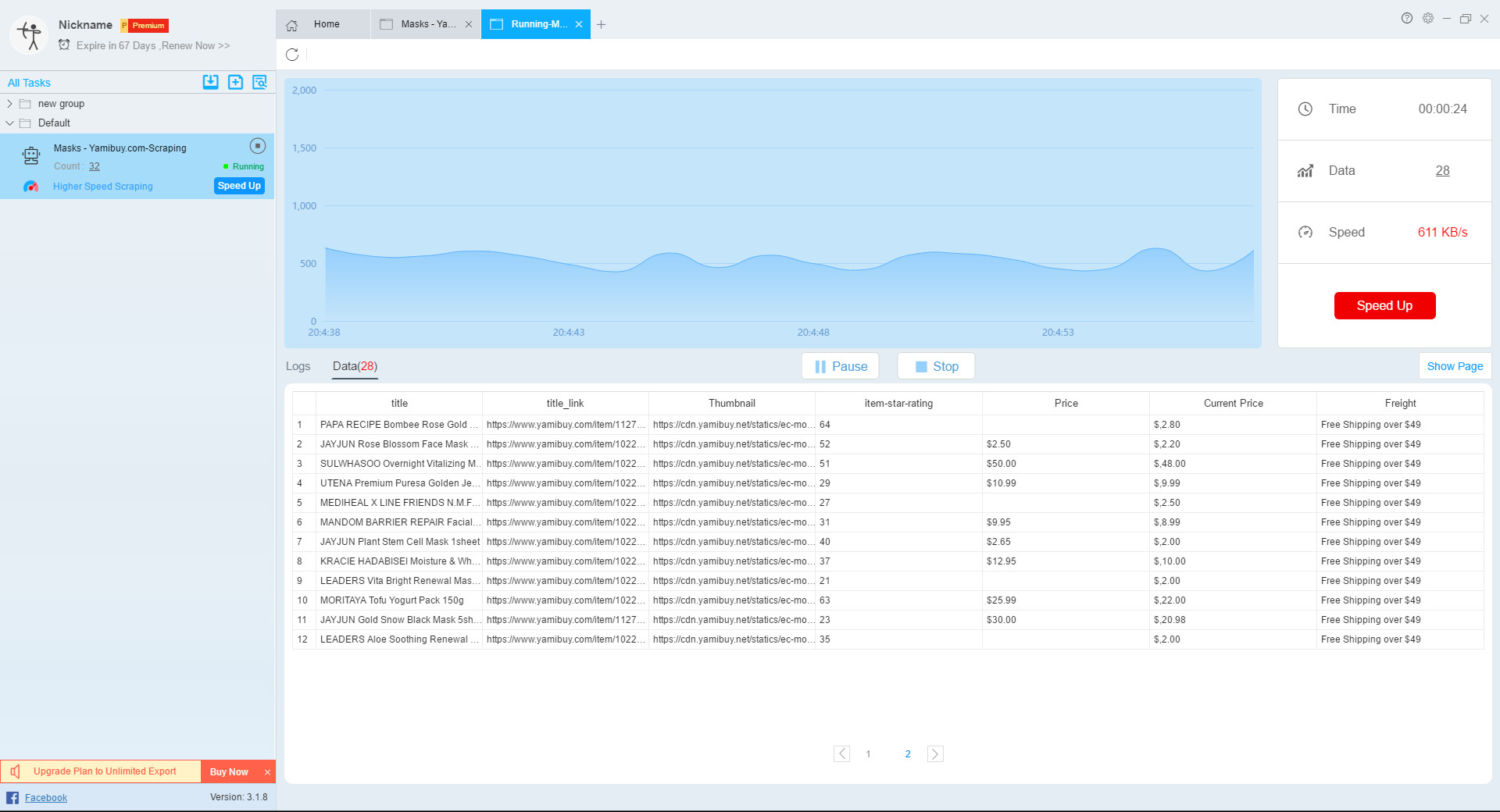Collapse the Default folder

[x=9, y=123]
